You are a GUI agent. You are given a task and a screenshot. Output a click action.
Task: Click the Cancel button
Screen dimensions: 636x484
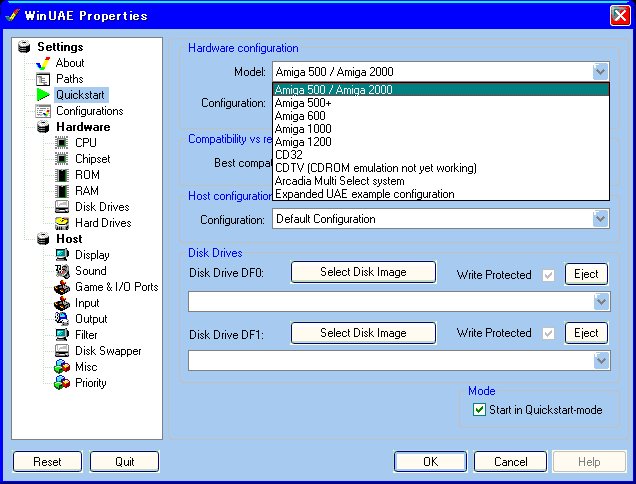510,462
